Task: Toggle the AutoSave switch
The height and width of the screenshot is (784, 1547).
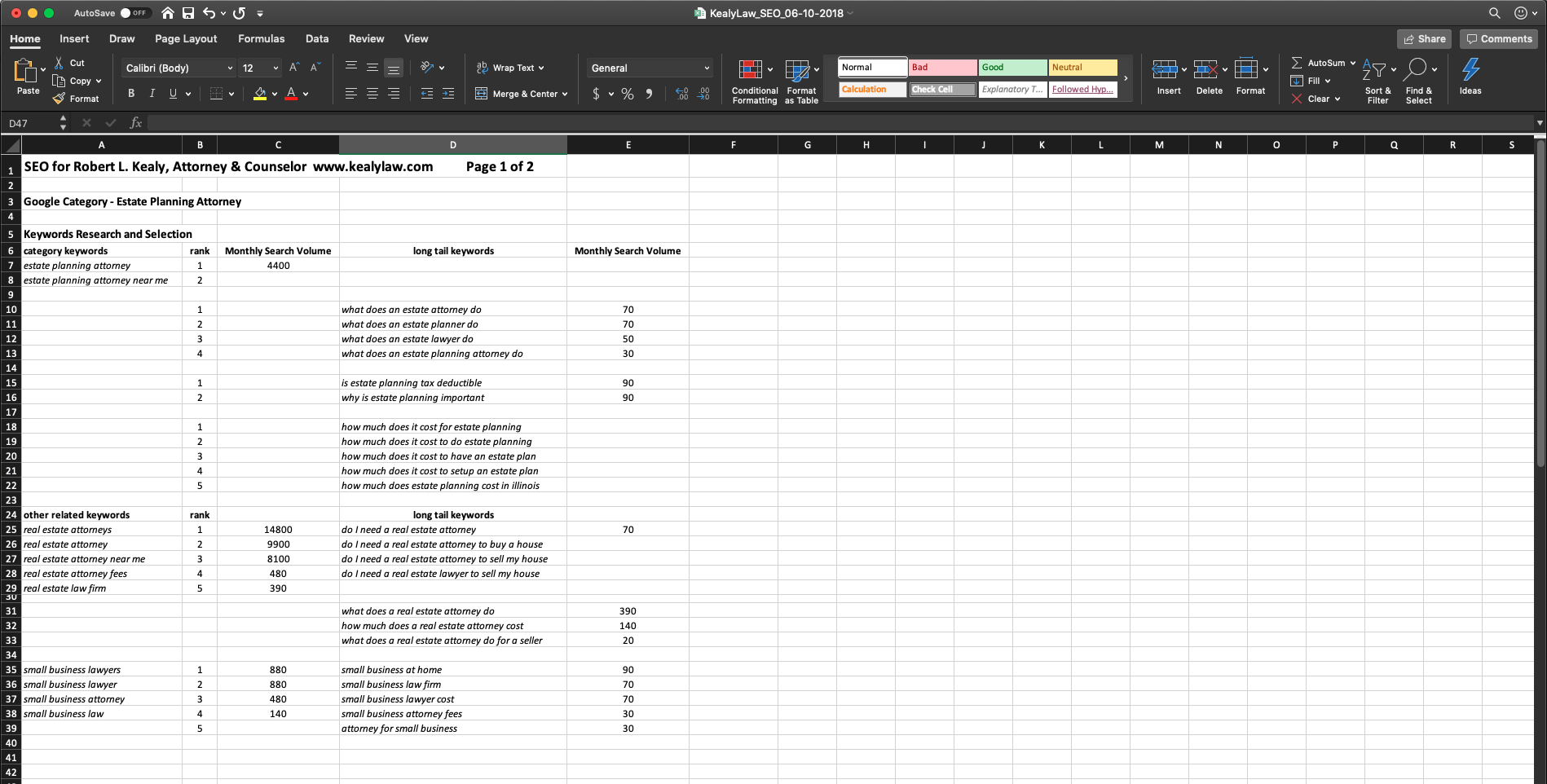Action: click(133, 13)
